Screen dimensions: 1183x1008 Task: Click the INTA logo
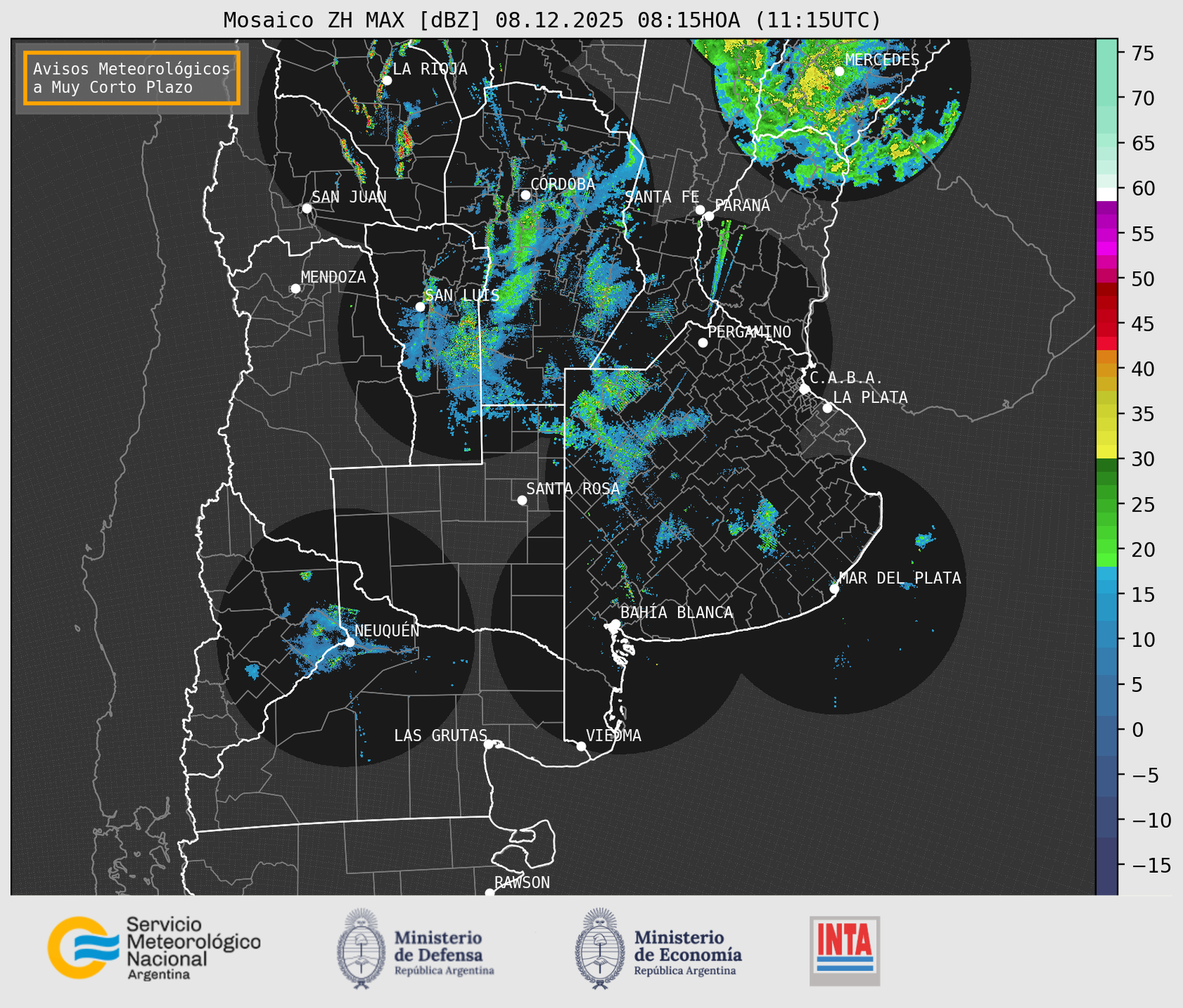pyautogui.click(x=845, y=951)
